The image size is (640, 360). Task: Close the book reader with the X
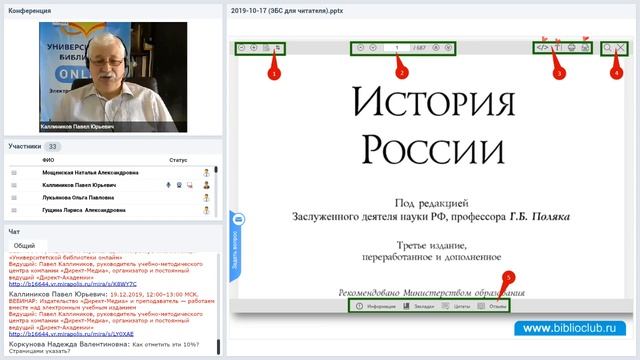621,48
